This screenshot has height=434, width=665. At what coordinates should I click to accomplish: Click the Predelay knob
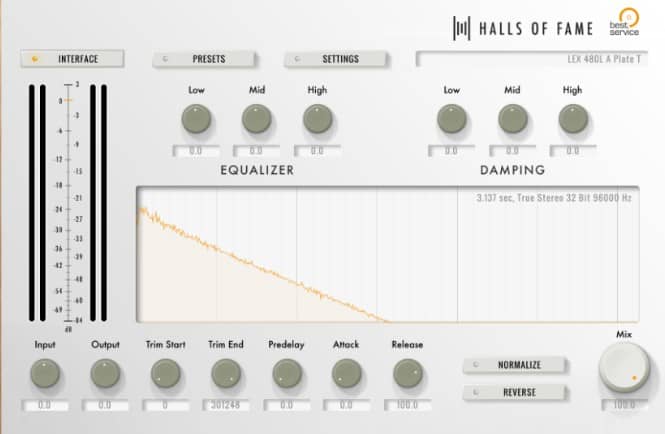[287, 374]
